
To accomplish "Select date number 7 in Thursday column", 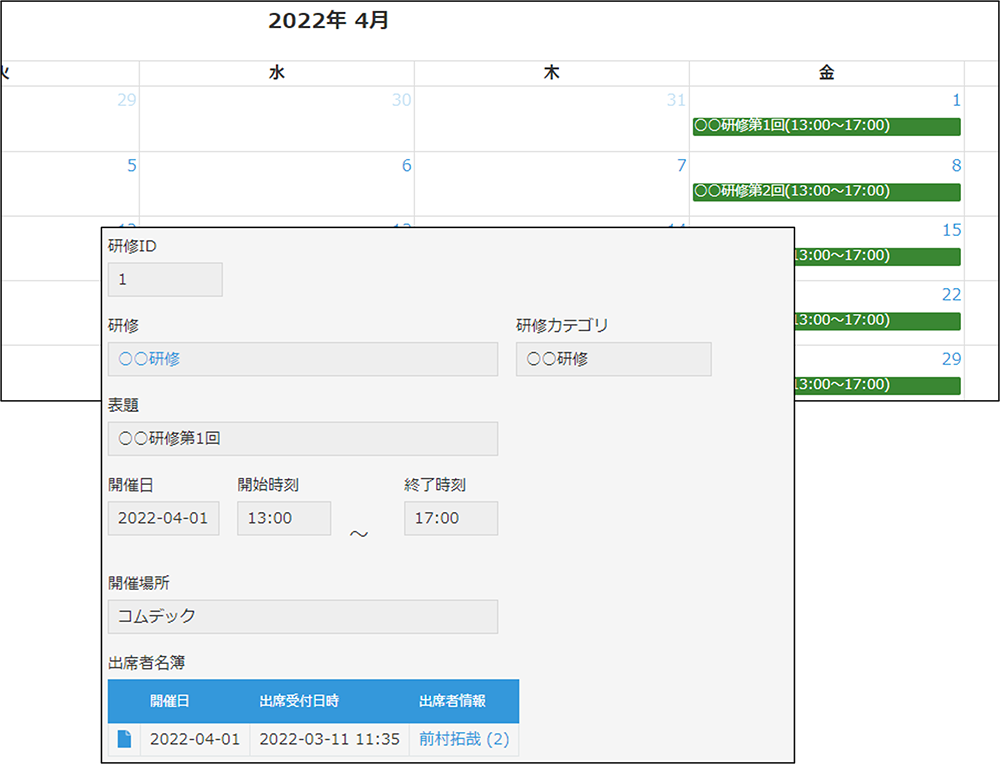I will coord(681,166).
